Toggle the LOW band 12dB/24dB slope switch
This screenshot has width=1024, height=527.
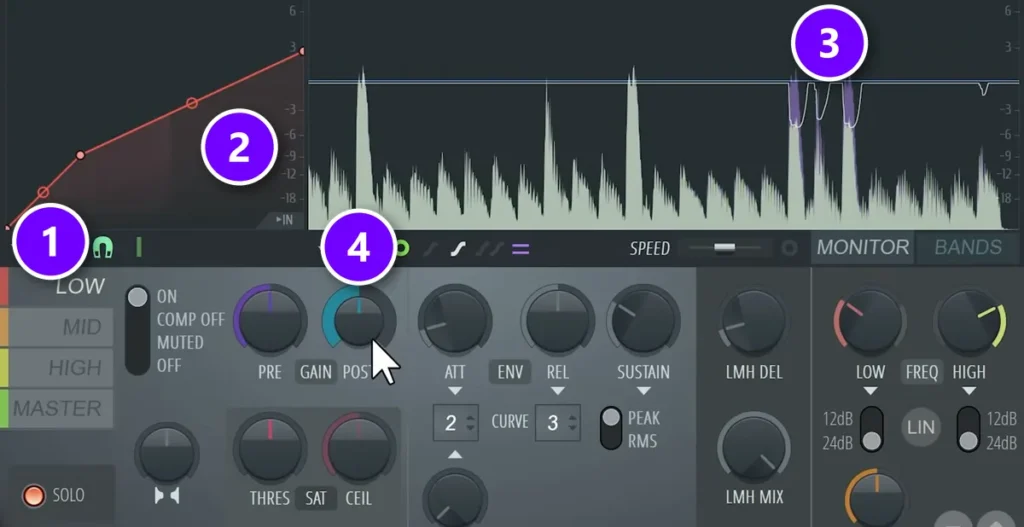[x=871, y=429]
